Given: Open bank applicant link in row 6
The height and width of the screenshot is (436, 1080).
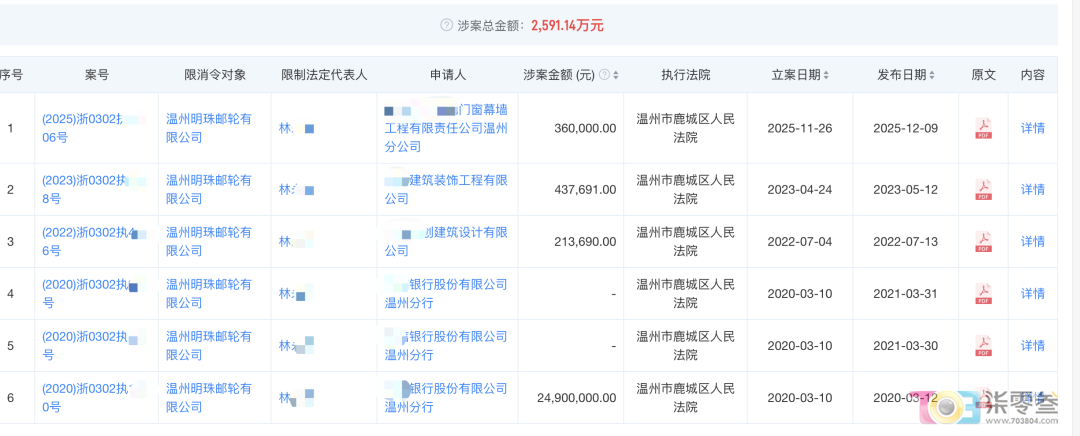Looking at the screenshot, I should pyautogui.click(x=446, y=398).
